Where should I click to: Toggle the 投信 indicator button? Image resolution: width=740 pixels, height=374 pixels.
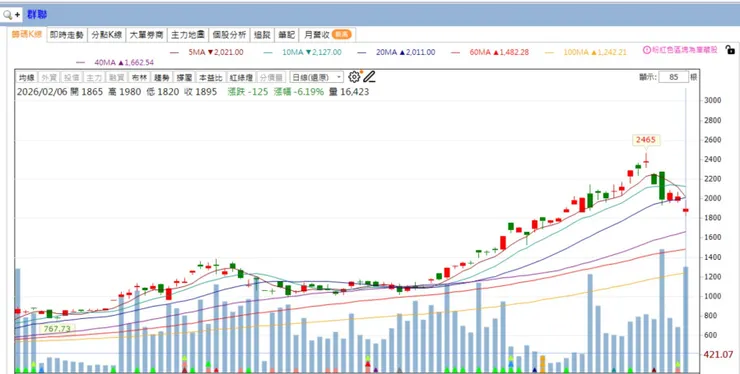(72, 77)
